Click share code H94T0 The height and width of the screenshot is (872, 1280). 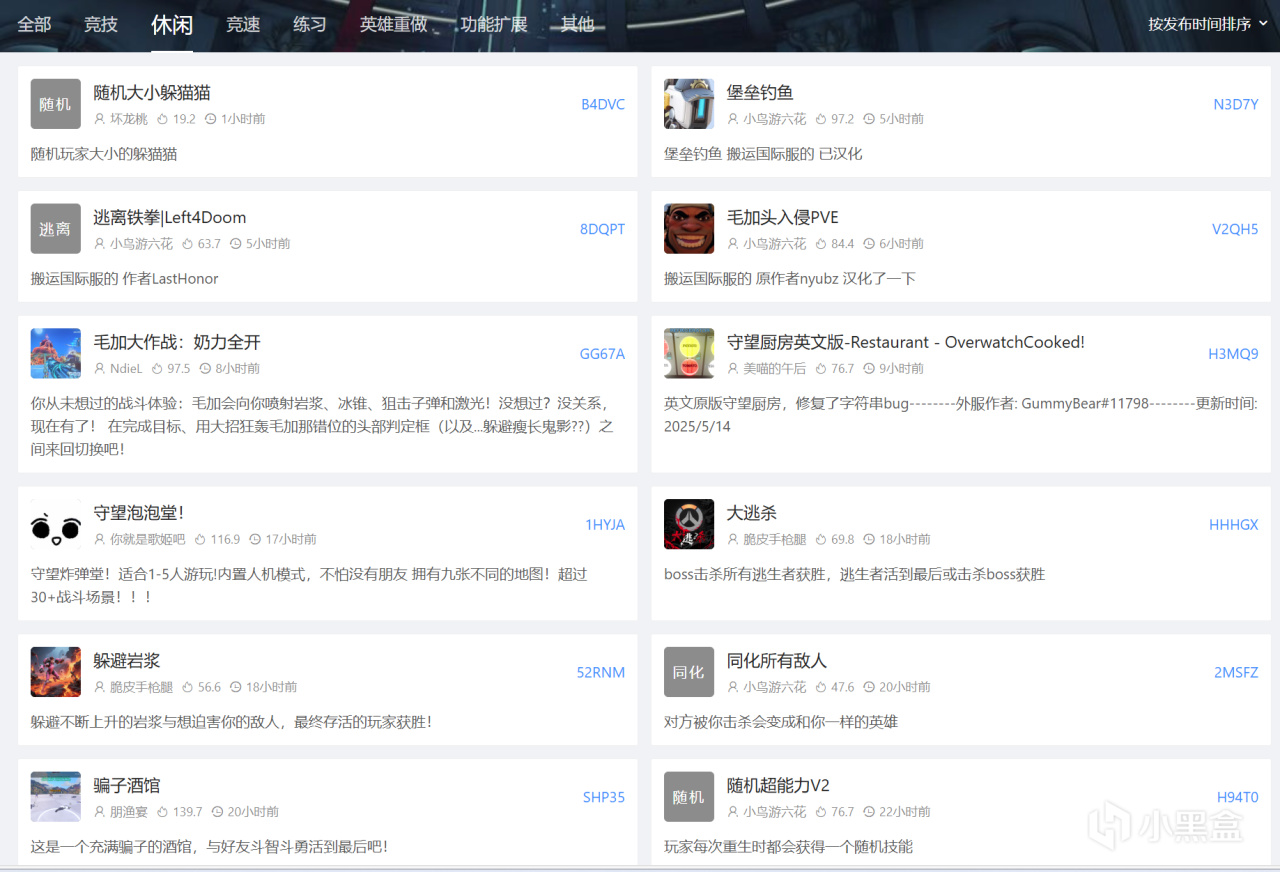(x=1238, y=797)
